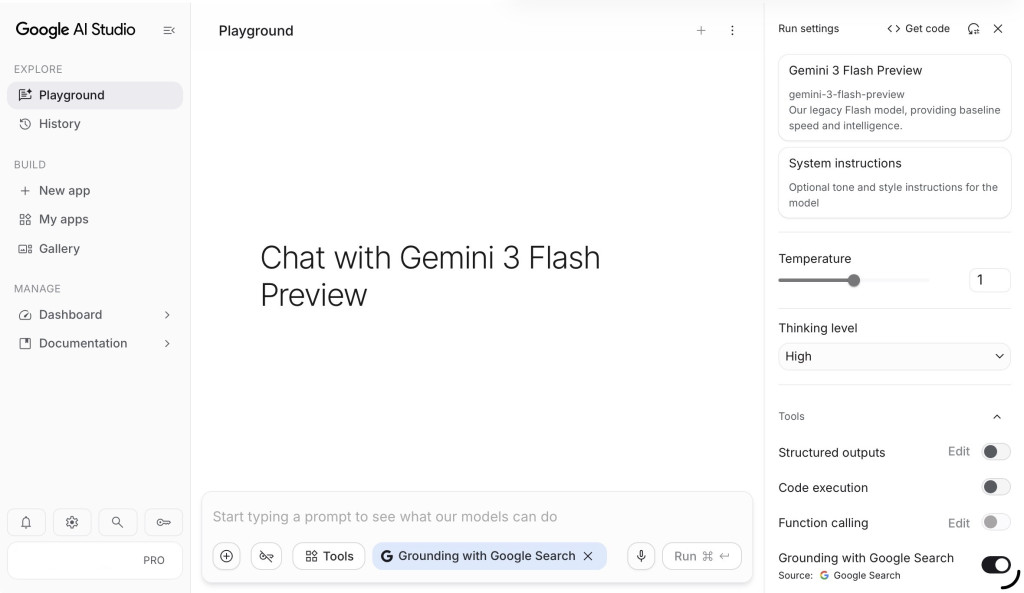Click the Google AI Studio logo
1024x593 pixels.
click(75, 29)
